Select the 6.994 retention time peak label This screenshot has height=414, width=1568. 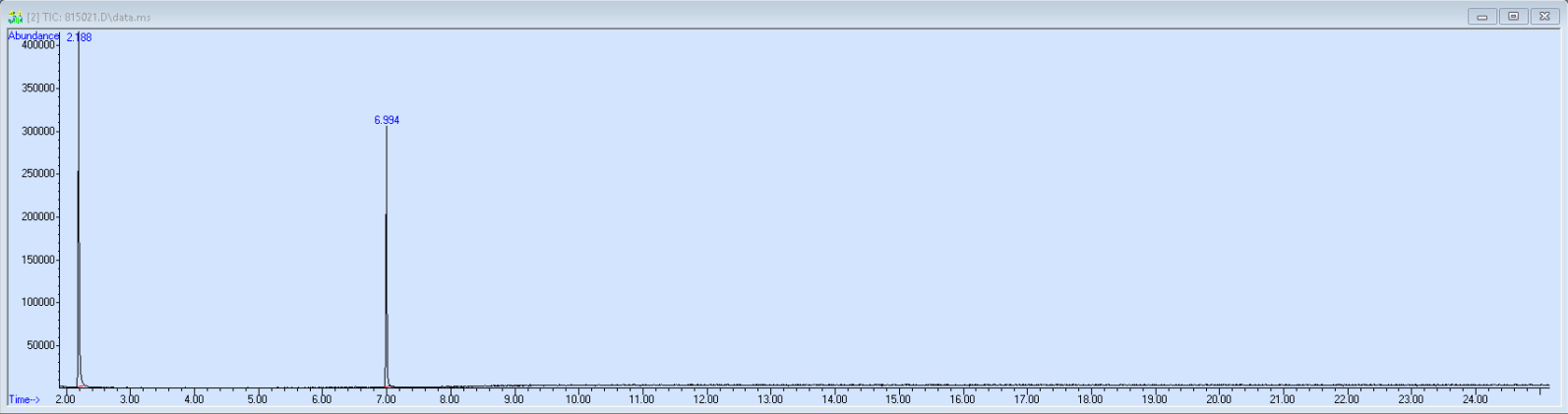[387, 120]
